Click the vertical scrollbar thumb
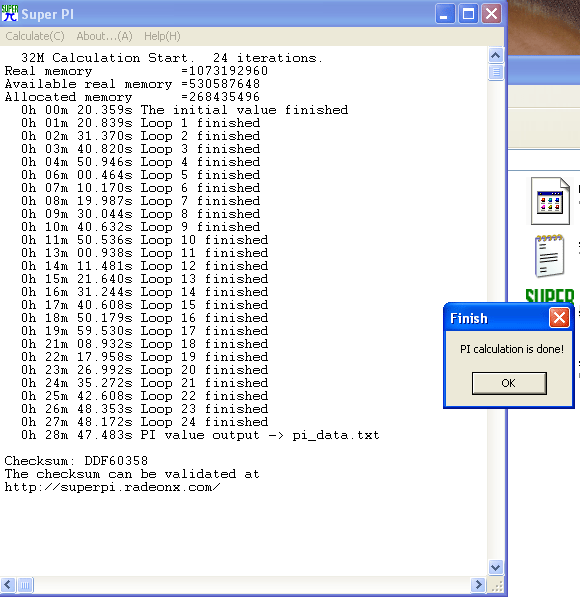This screenshot has width=580, height=597. [495, 72]
